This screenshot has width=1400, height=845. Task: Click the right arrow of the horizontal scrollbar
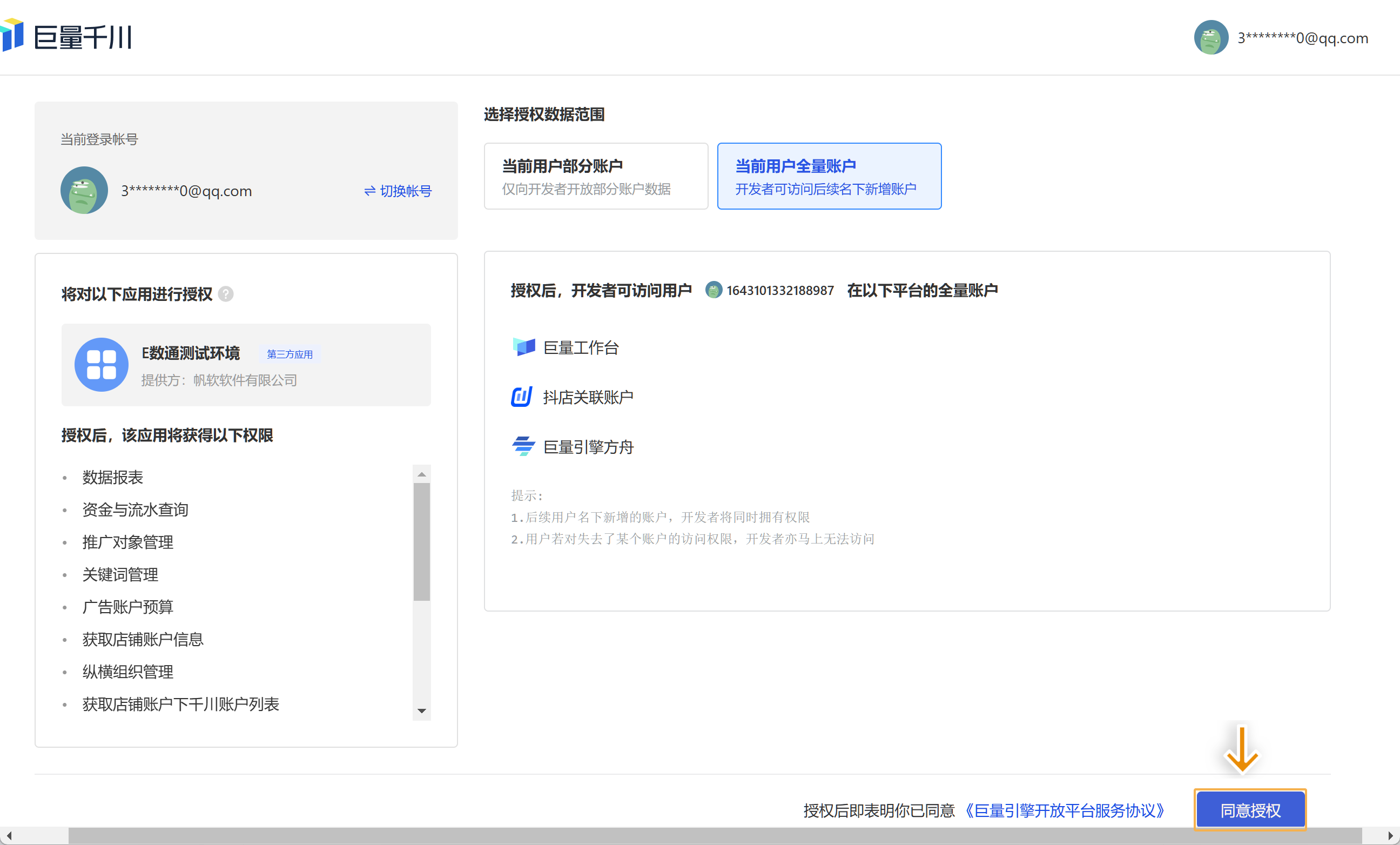coord(1390,836)
